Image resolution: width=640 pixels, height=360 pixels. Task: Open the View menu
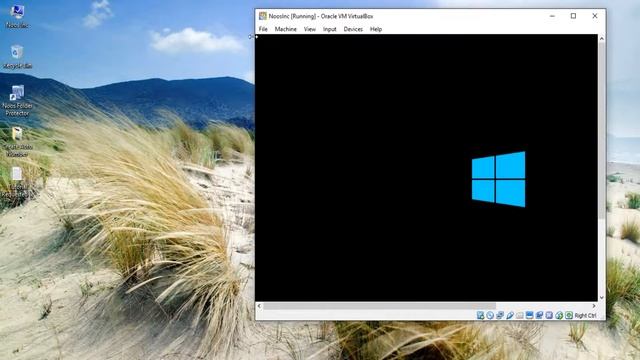(x=310, y=29)
